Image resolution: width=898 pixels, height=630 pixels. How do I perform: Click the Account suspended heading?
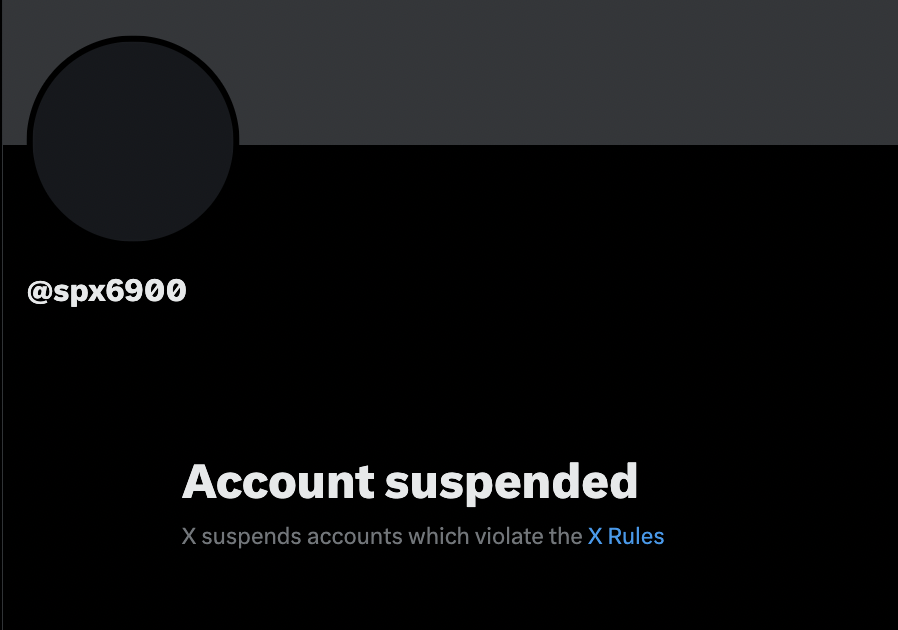[409, 482]
